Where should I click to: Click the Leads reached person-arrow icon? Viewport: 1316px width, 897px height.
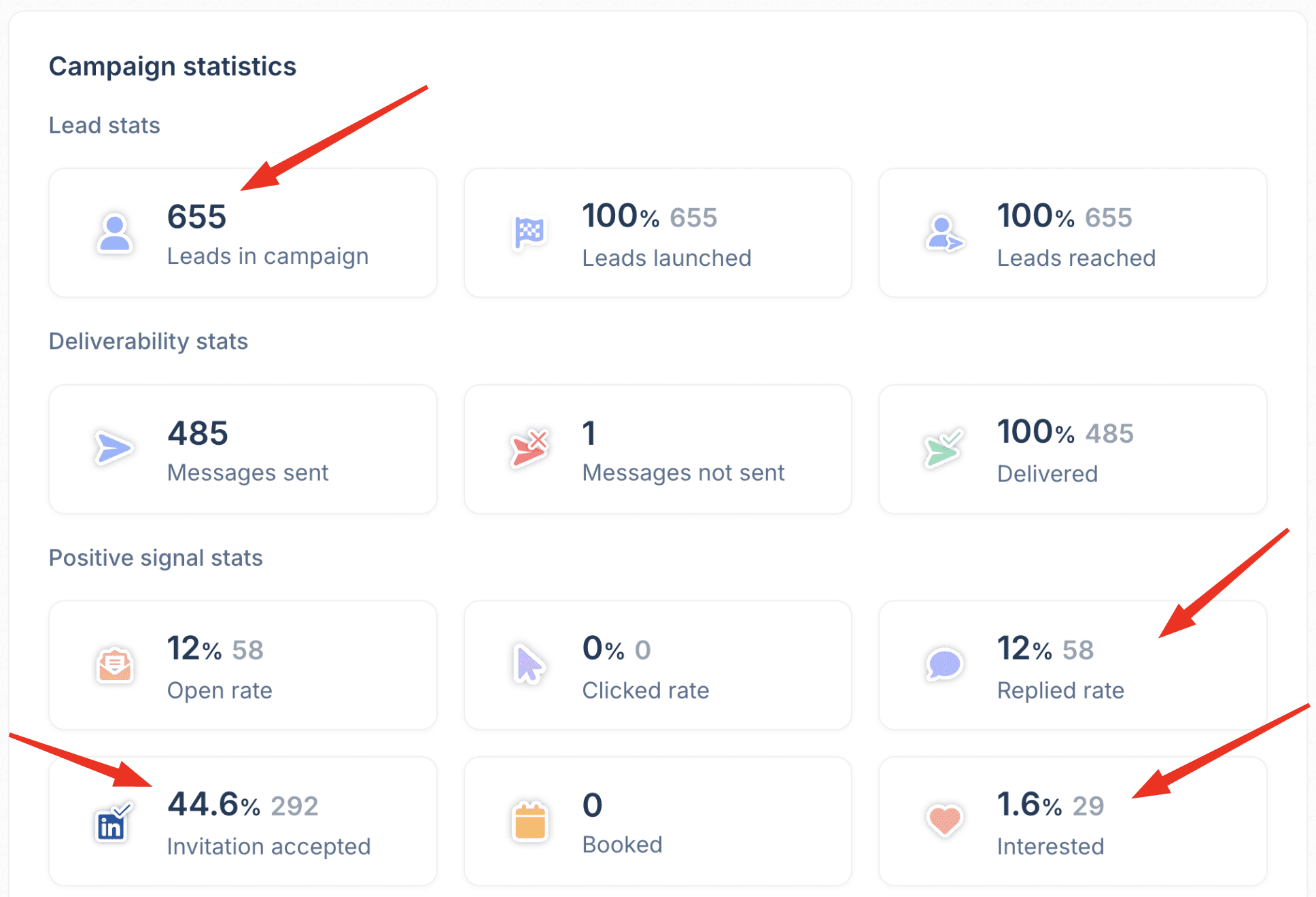coord(943,234)
